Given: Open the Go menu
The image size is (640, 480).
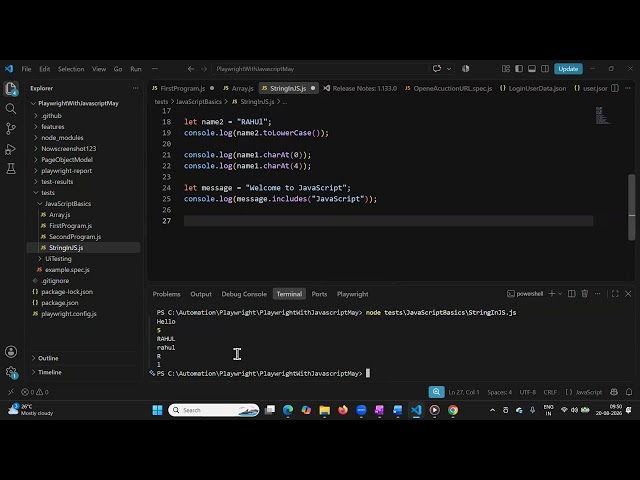Looking at the screenshot, I should pyautogui.click(x=118, y=69).
